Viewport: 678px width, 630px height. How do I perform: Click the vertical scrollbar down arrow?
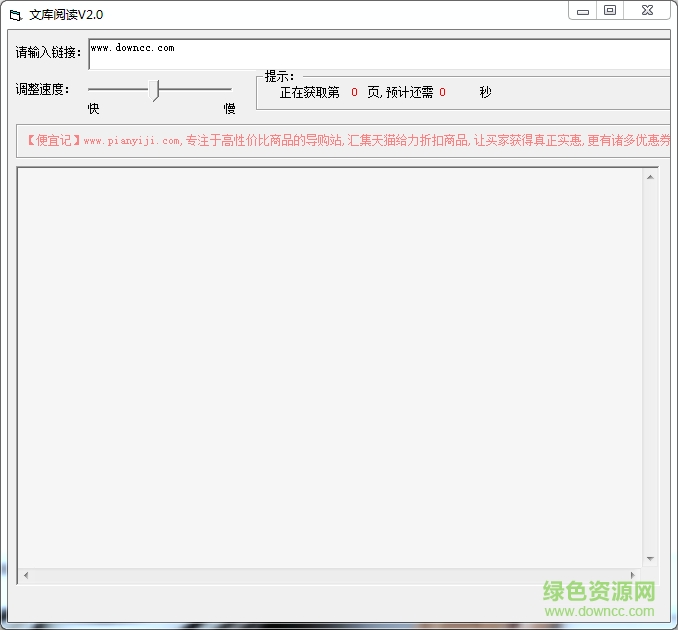click(650, 558)
